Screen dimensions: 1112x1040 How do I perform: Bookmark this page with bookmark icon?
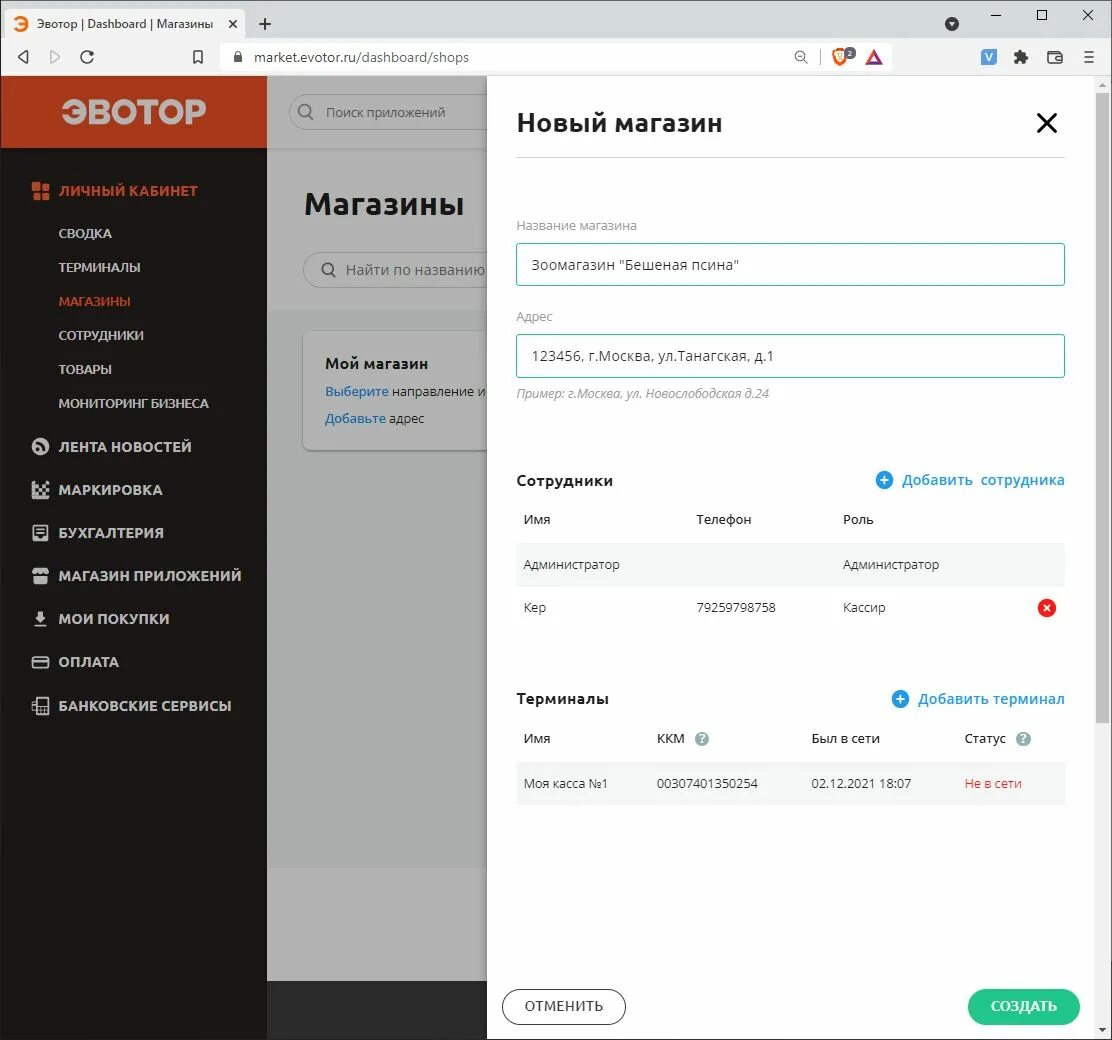(x=198, y=57)
